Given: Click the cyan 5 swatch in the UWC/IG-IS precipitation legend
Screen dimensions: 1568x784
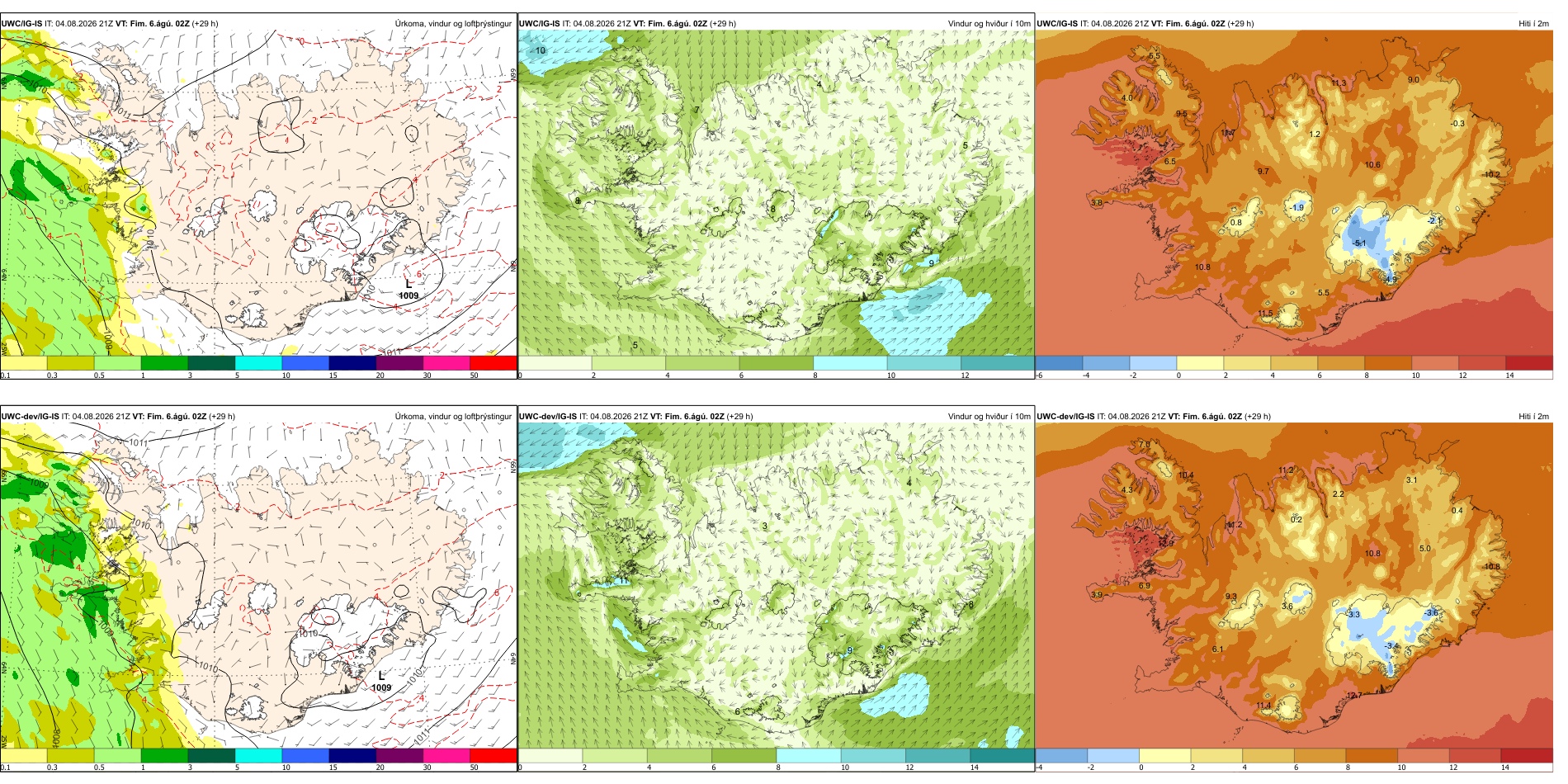Looking at the screenshot, I should point(258,362).
